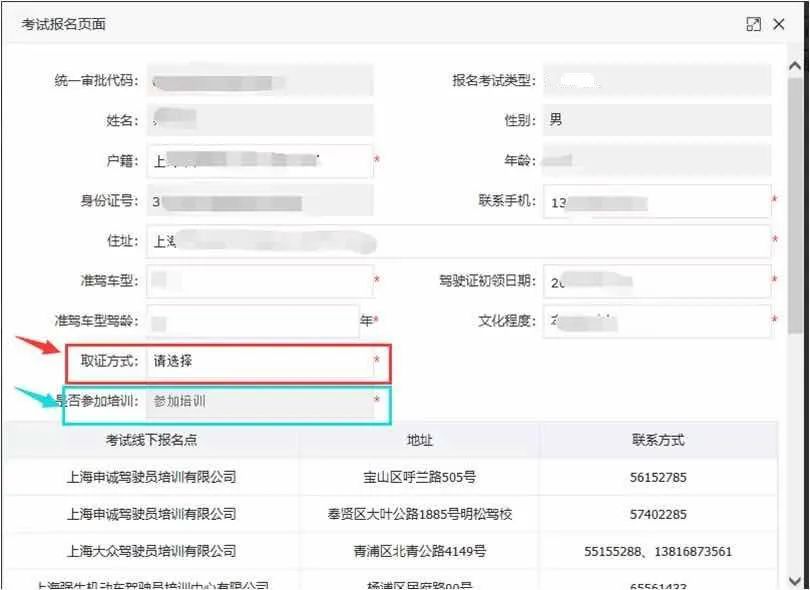Click the 地址 column header
810x590 pixels.
[x=419, y=440]
